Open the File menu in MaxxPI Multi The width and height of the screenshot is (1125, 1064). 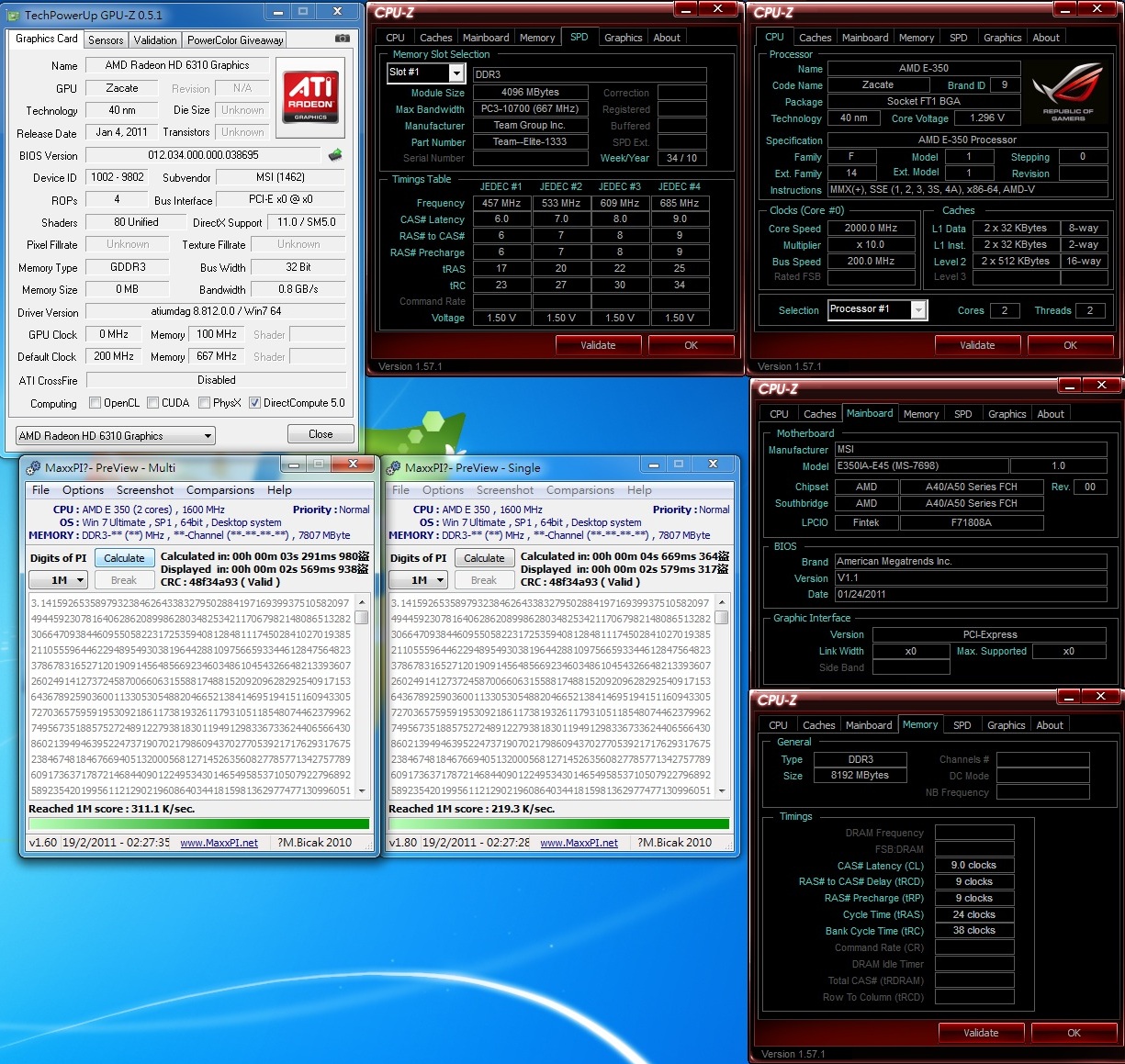point(41,490)
